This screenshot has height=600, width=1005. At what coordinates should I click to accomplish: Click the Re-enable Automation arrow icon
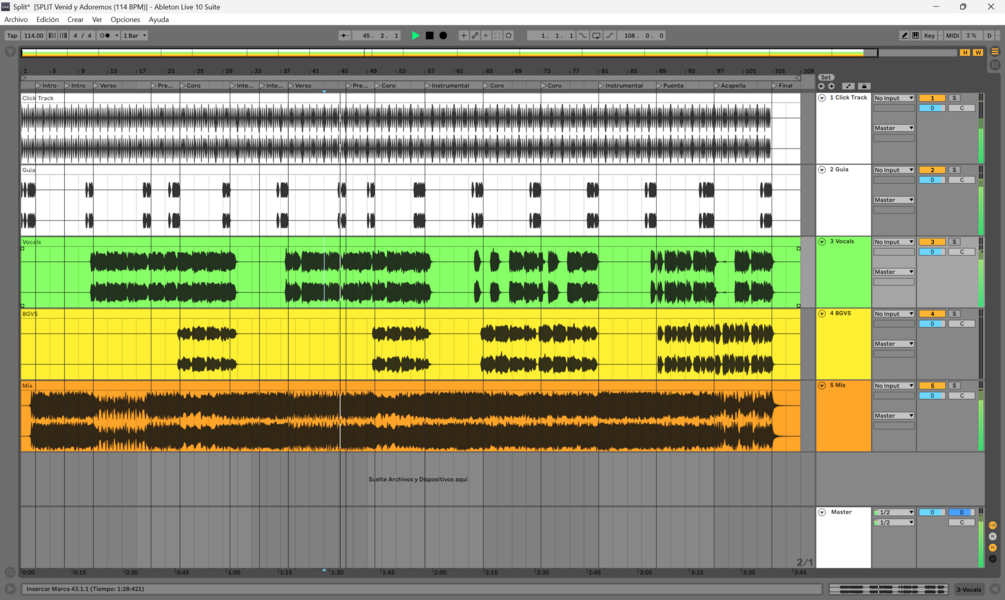tap(486, 36)
